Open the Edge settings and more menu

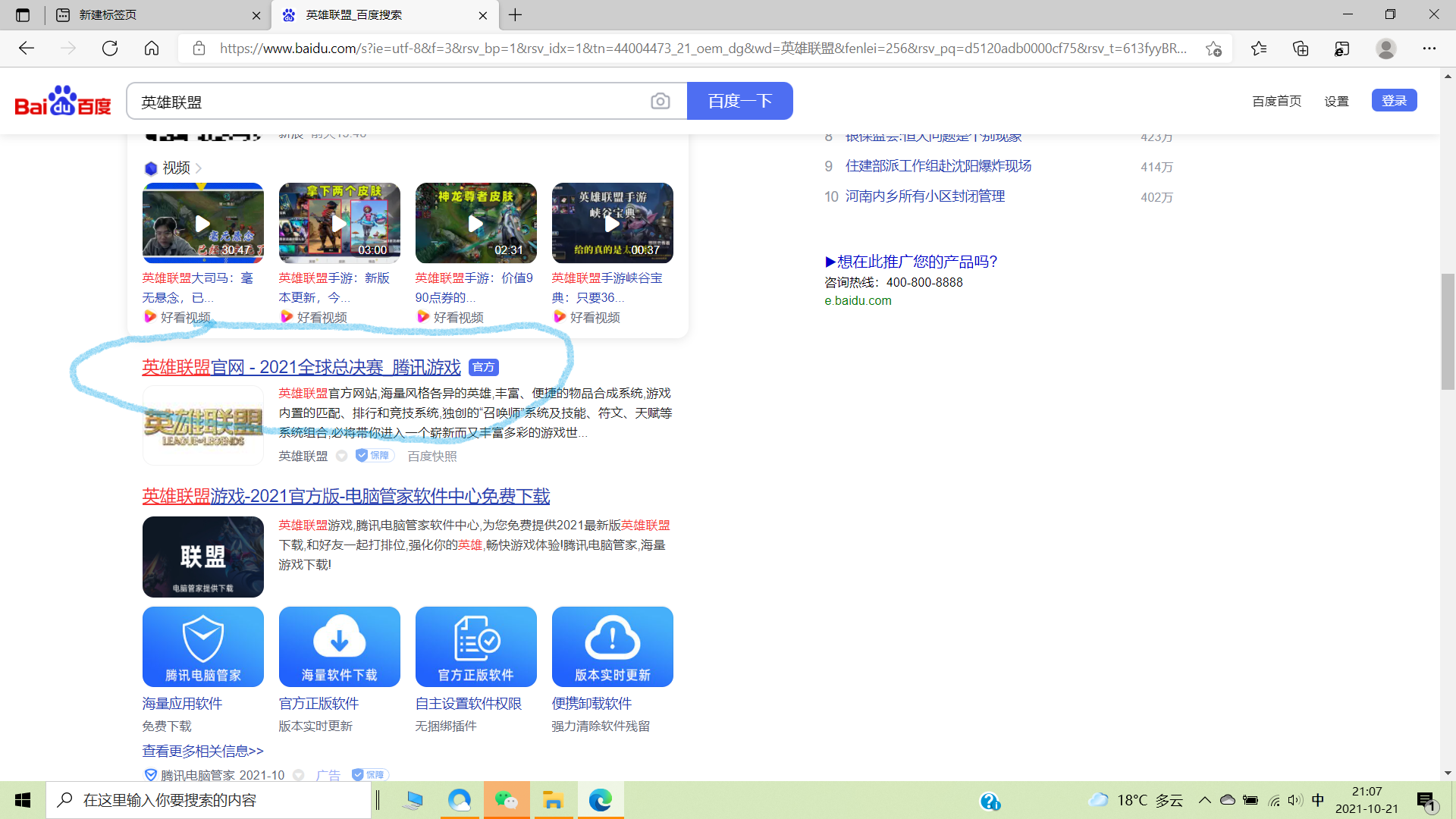(1429, 49)
